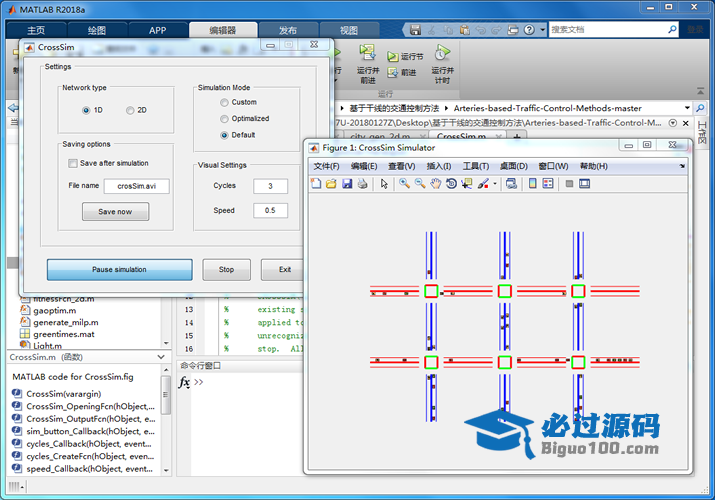This screenshot has width=715, height=500.
Task: Open the 主页 ribbon tab
Action: point(36,30)
